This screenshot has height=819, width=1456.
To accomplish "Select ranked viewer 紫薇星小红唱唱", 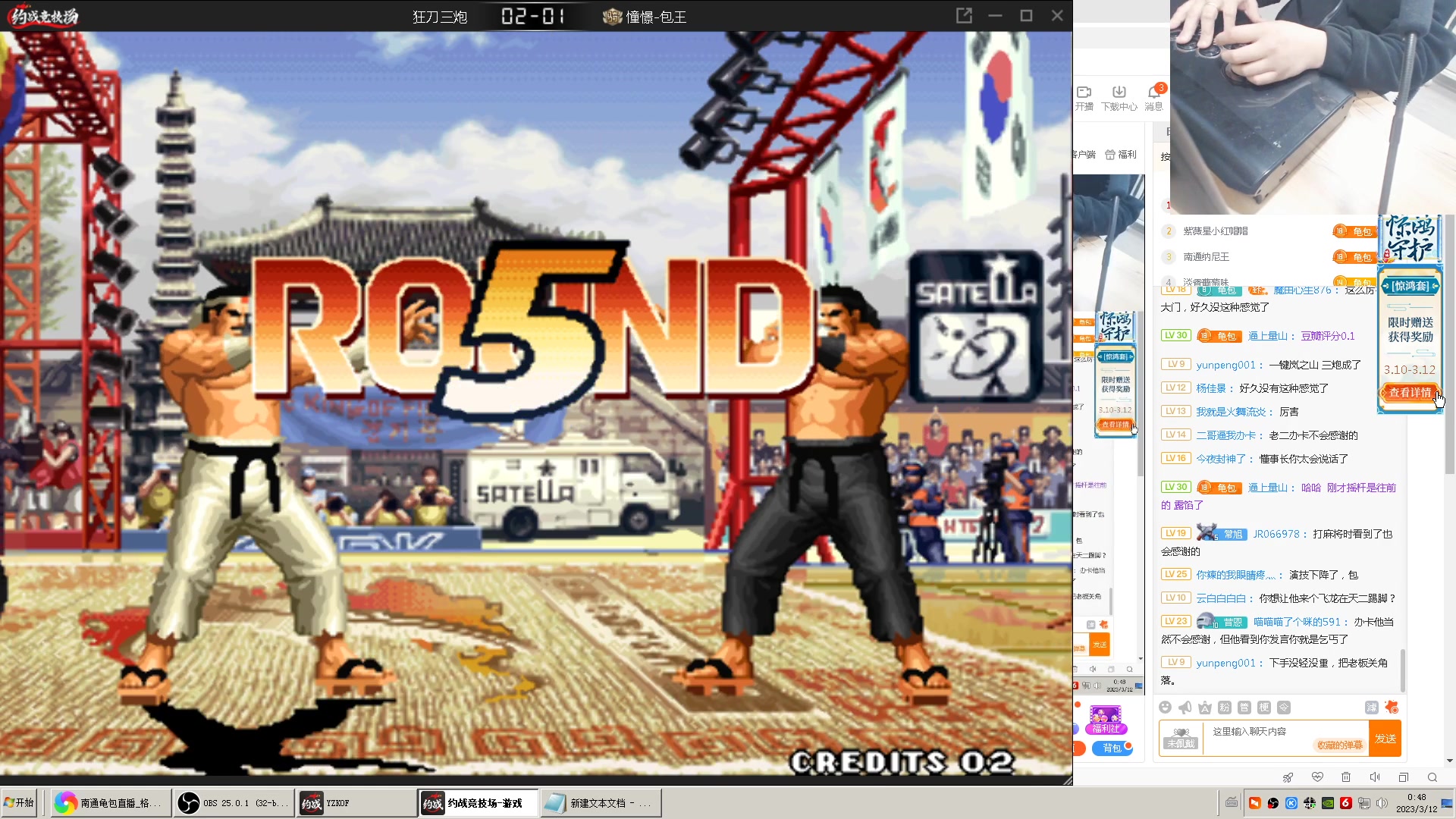I will [1216, 231].
